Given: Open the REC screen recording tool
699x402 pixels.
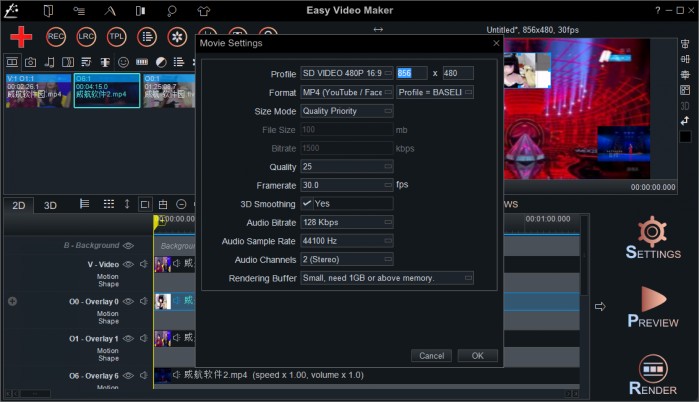Looking at the screenshot, I should [56, 37].
